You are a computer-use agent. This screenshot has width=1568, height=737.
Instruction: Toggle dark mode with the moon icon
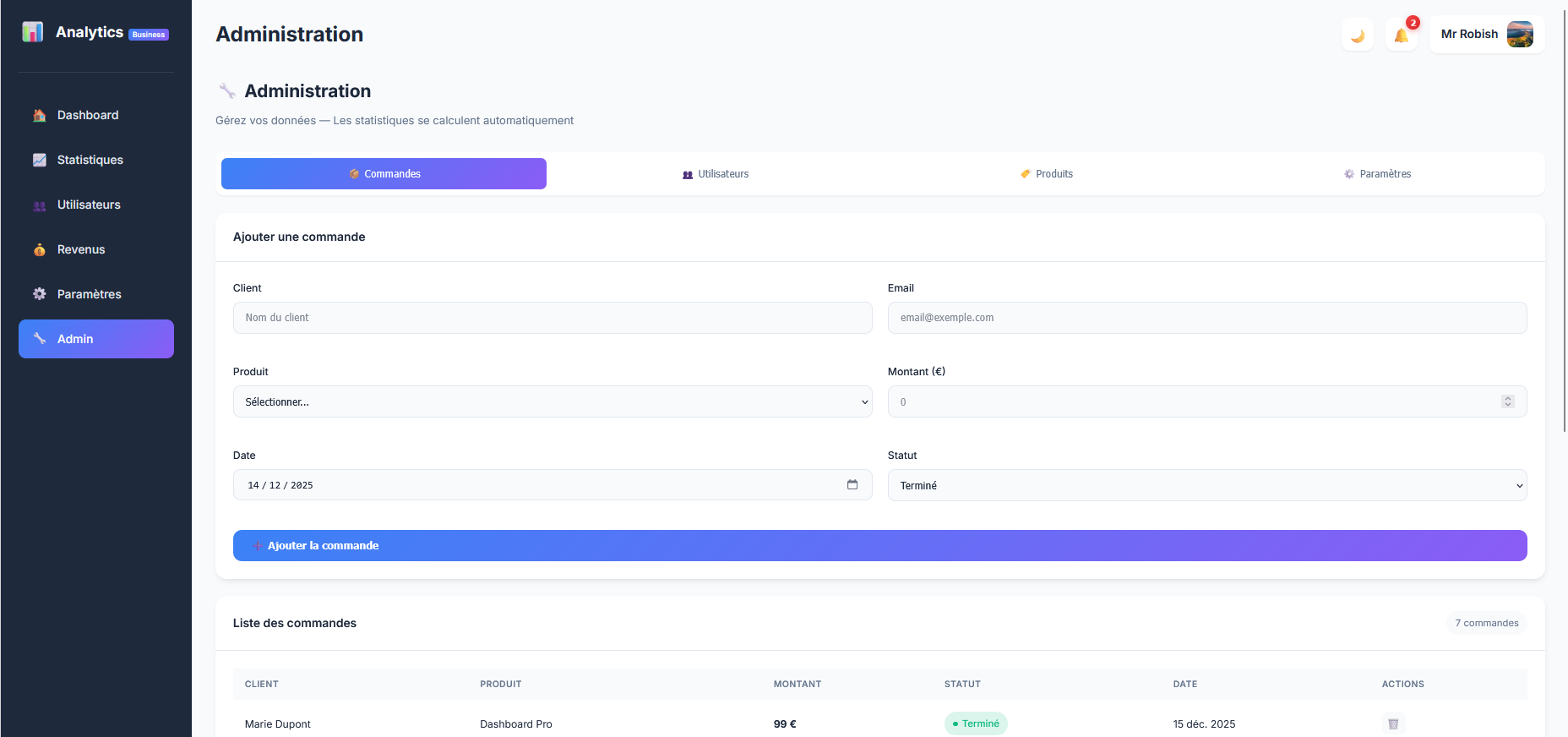[x=1358, y=35]
